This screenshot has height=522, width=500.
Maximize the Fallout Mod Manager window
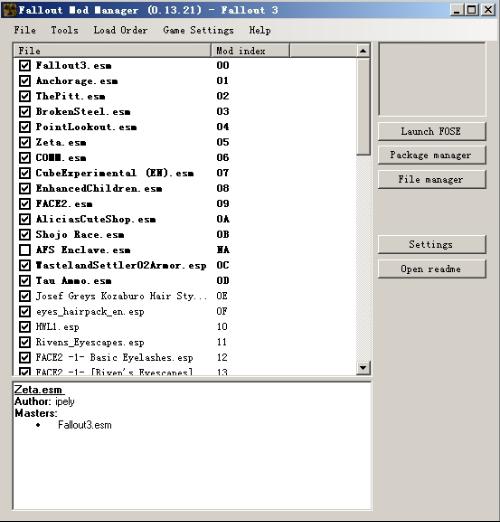pos(472,10)
